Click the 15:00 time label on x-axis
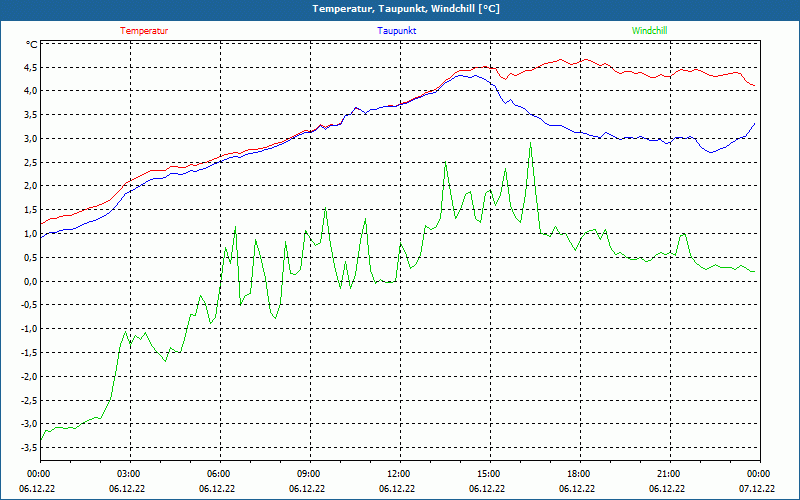The width and height of the screenshot is (800, 500). point(490,474)
